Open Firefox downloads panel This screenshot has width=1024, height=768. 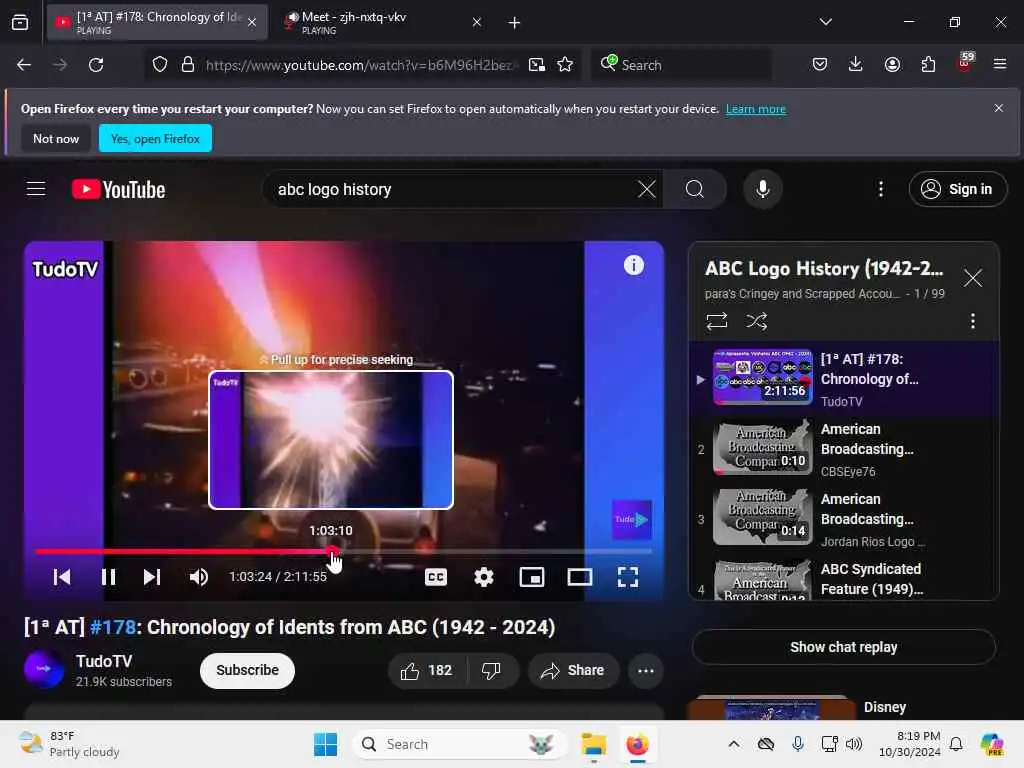(x=856, y=65)
